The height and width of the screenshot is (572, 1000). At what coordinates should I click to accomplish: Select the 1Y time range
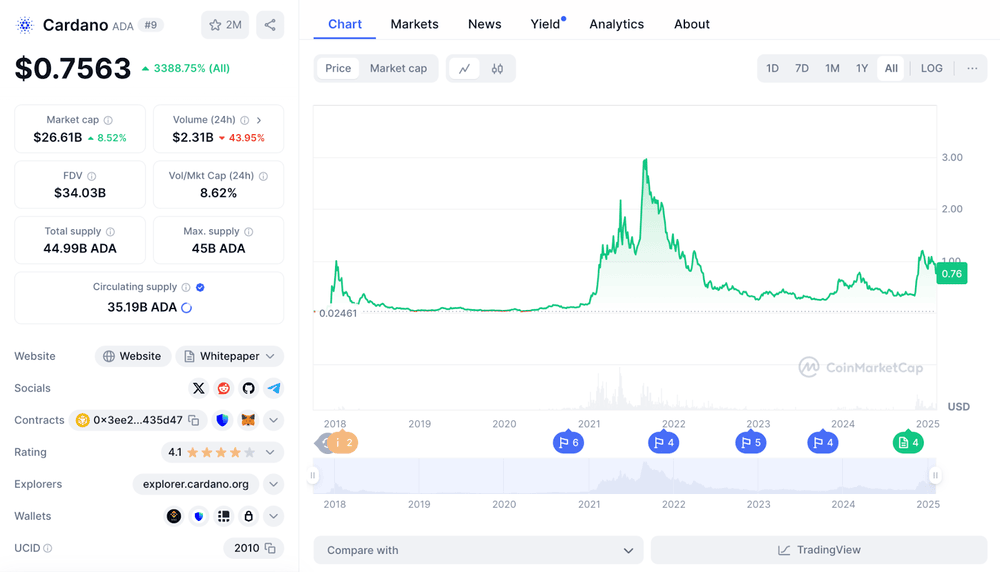(861, 68)
